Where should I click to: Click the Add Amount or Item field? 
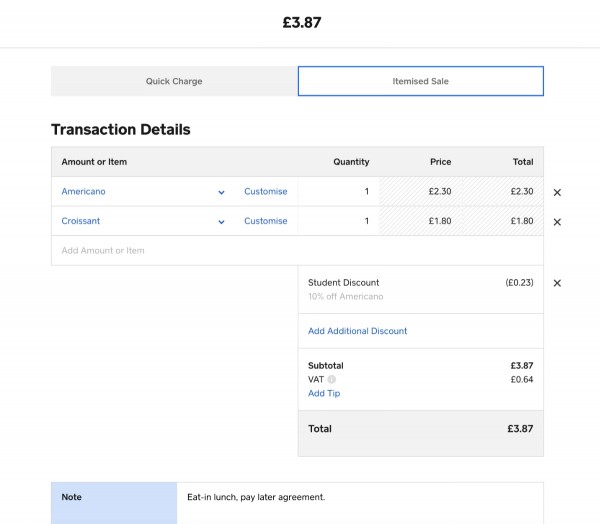[x=174, y=251]
